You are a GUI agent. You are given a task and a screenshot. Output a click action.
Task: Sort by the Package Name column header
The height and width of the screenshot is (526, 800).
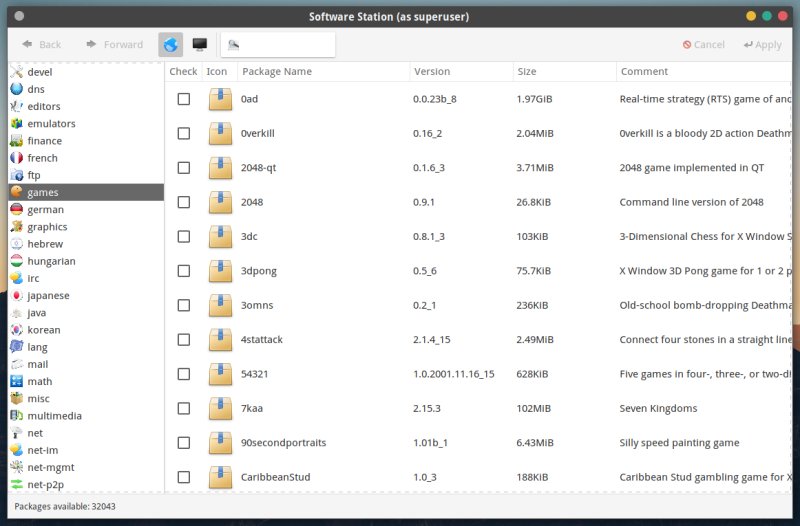tap(276, 72)
